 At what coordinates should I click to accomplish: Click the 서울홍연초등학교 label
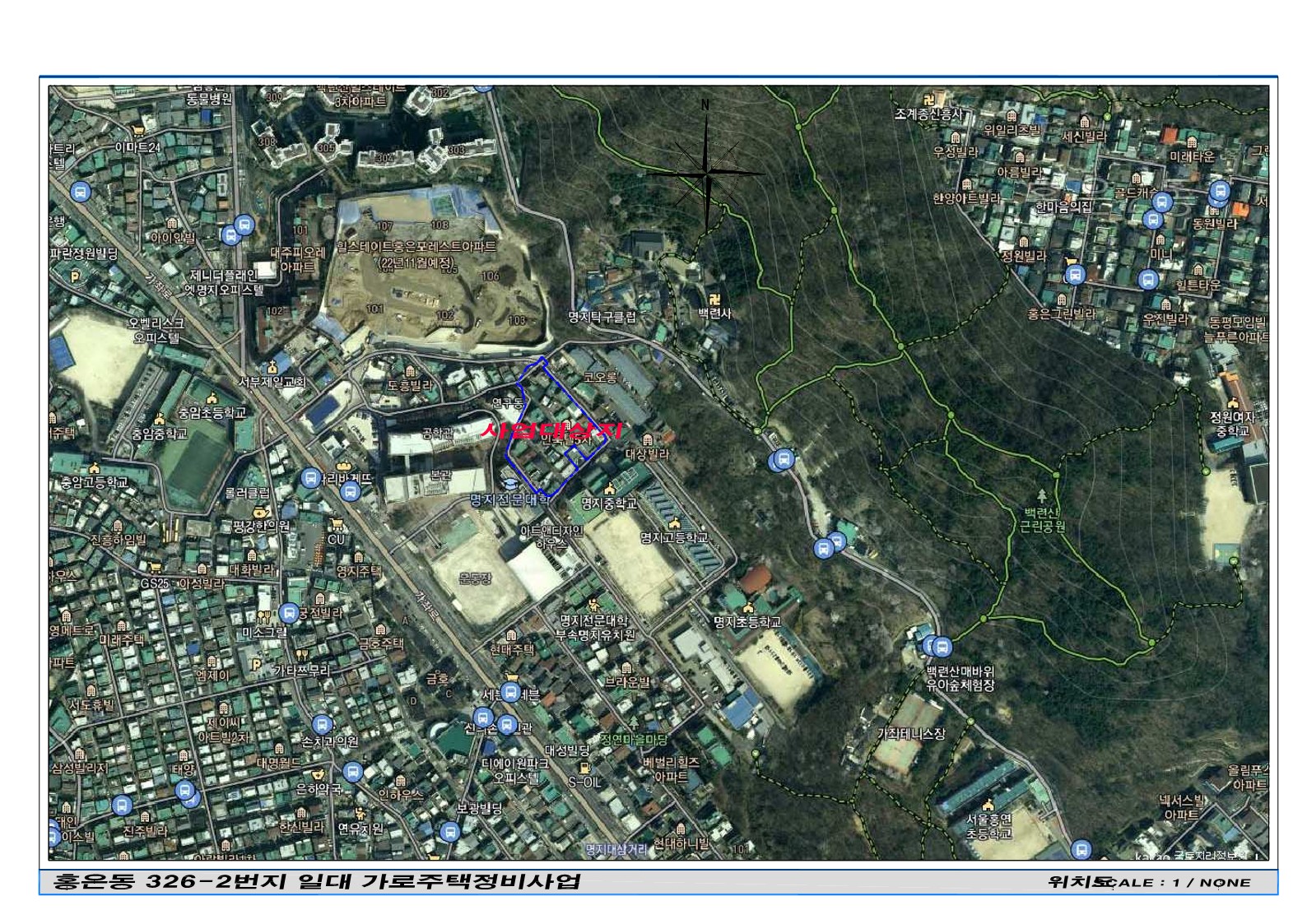(988, 825)
